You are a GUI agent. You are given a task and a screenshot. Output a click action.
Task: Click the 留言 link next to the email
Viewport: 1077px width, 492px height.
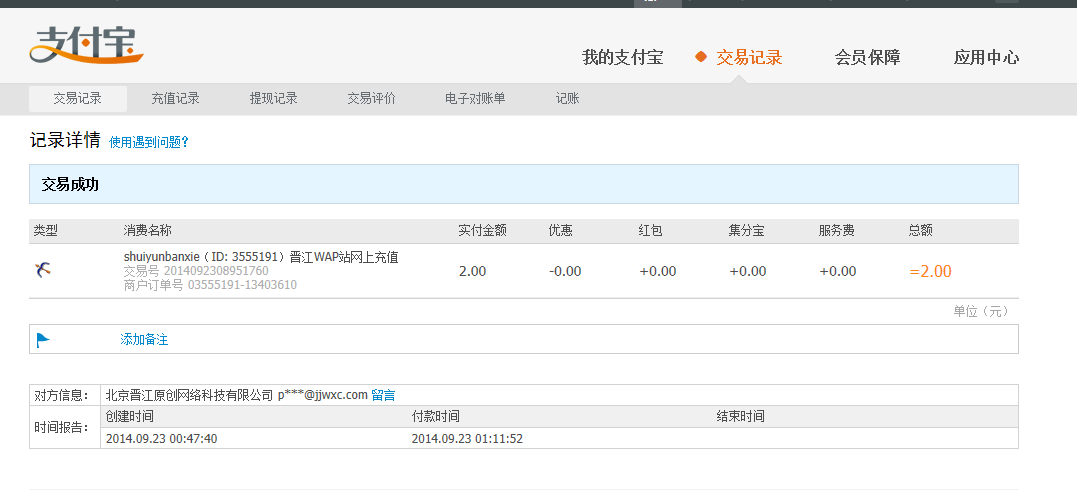pos(383,395)
